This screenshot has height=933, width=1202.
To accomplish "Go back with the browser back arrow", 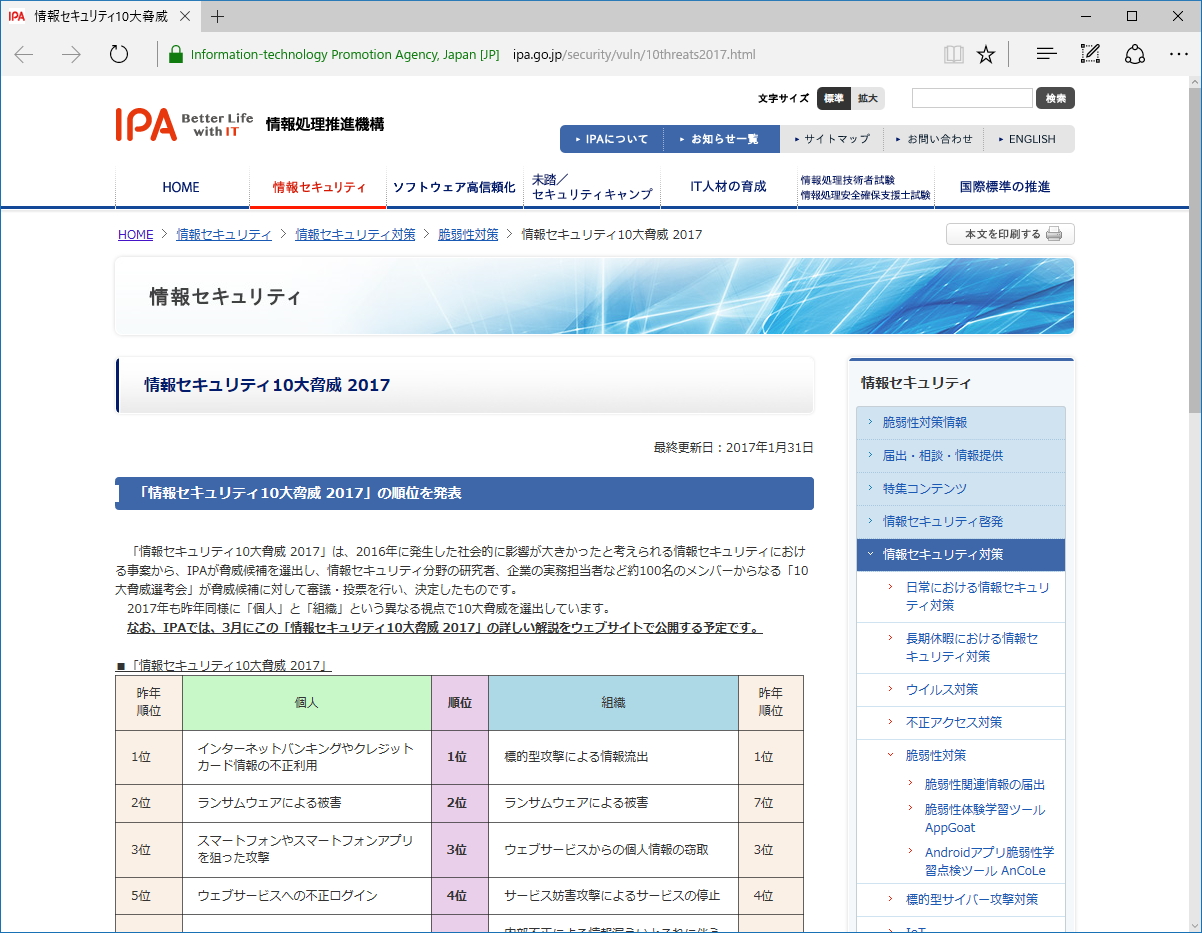I will (x=24, y=54).
